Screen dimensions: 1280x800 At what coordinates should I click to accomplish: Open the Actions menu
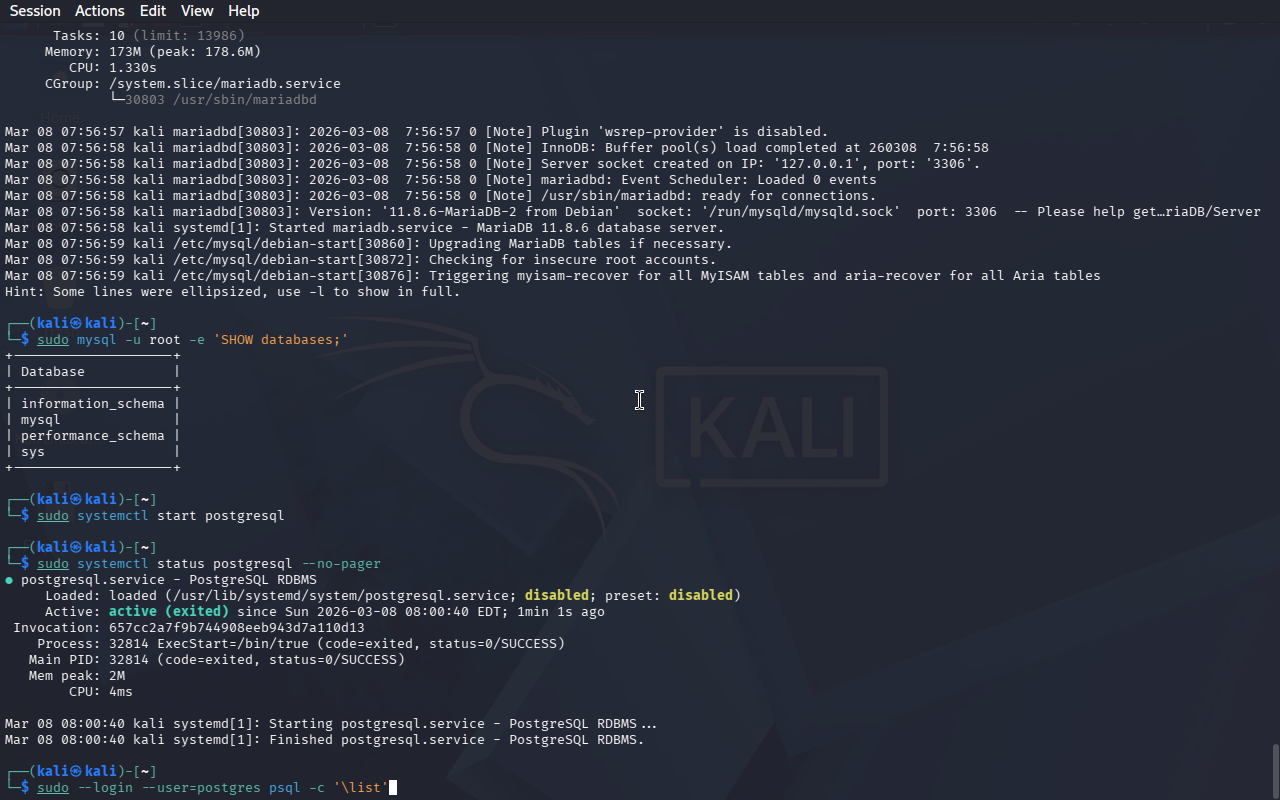100,11
